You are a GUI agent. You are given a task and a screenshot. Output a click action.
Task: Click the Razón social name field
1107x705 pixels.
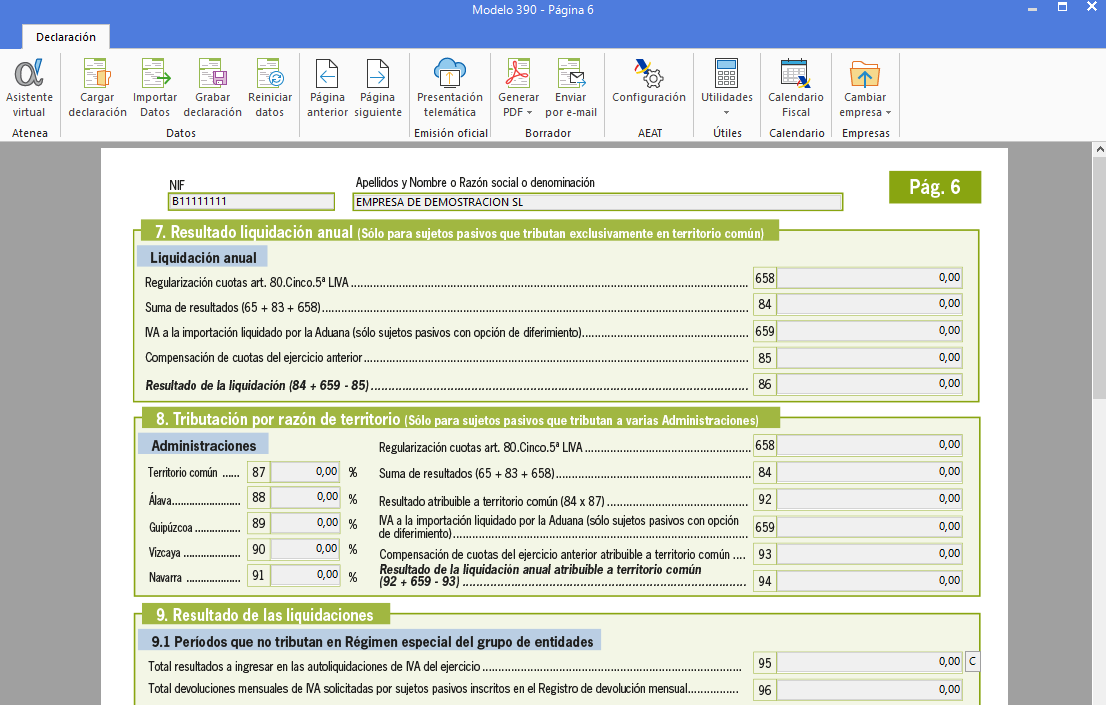[597, 202]
